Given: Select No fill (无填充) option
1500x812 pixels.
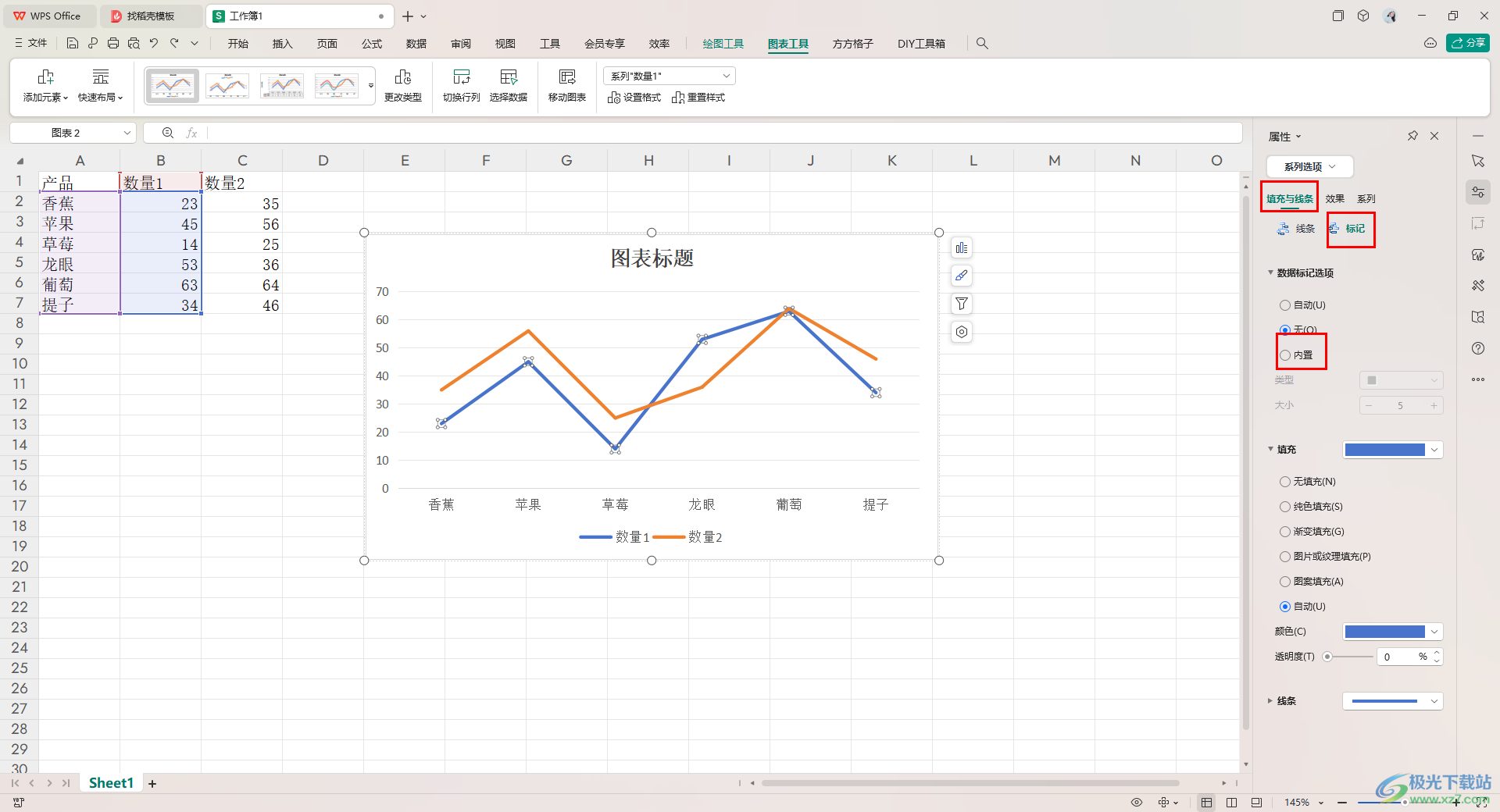Looking at the screenshot, I should (1307, 482).
